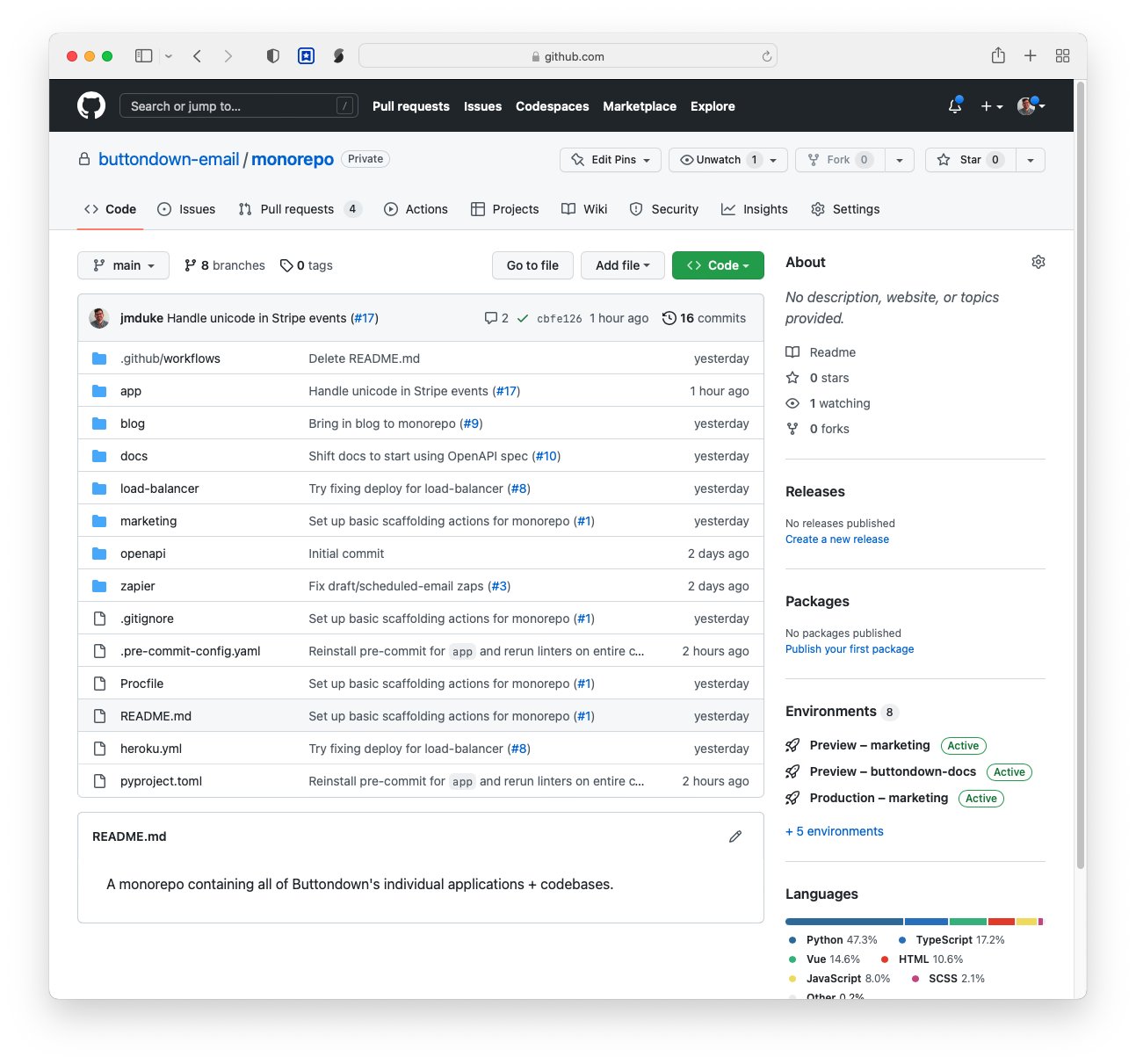Click Marketplace in the top nav

coord(640,106)
